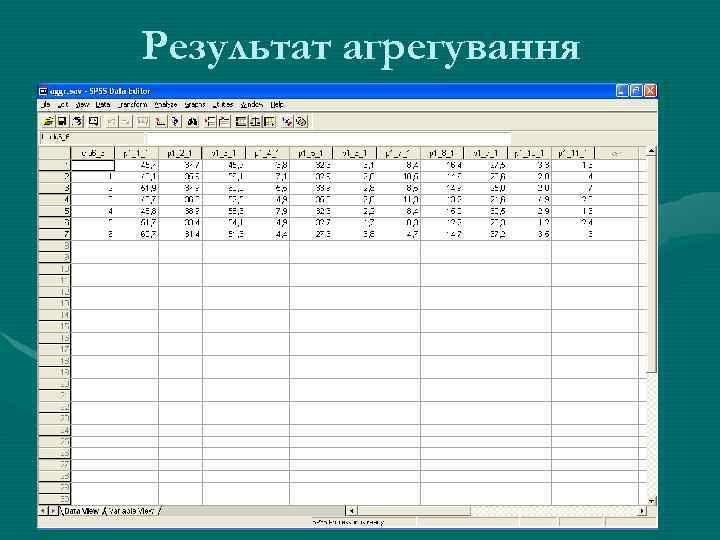This screenshot has width=720, height=540.
Task: Click the Use Sets toolbar icon
Action: [x=301, y=122]
